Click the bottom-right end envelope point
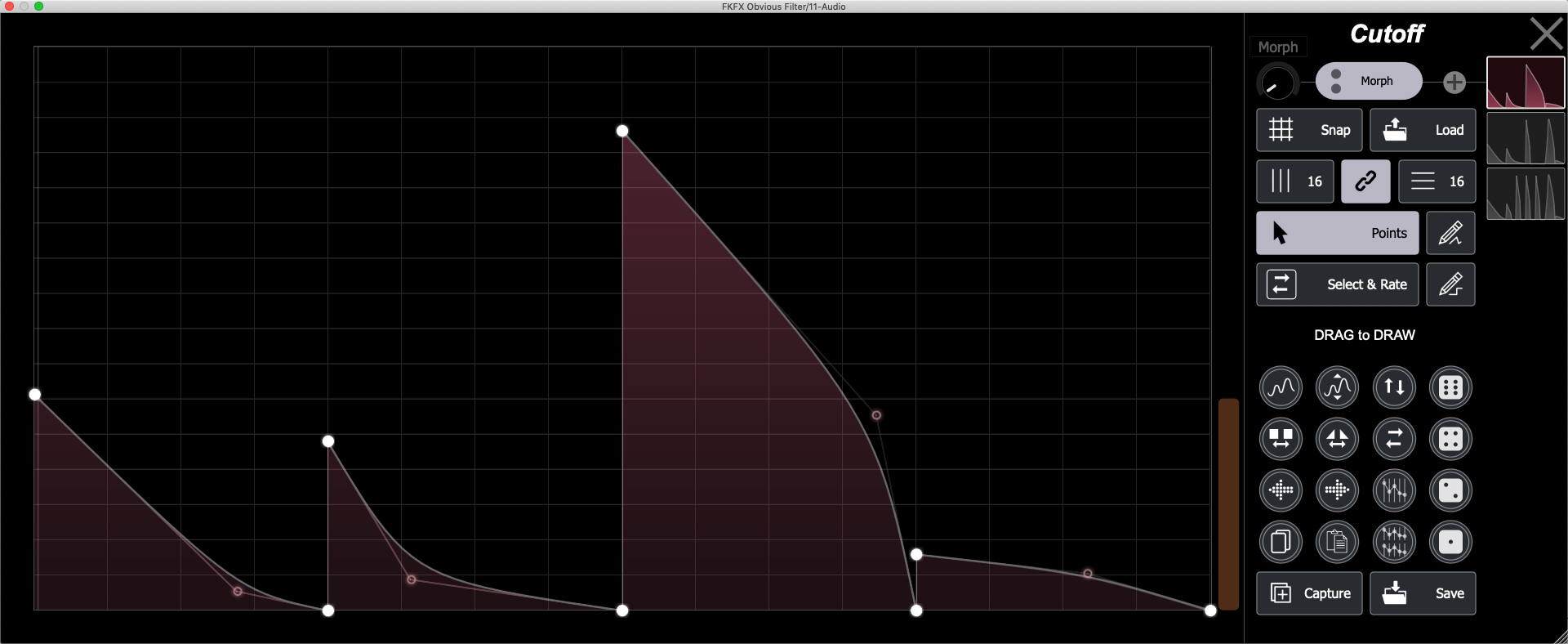The height and width of the screenshot is (644, 1568). (x=1210, y=610)
